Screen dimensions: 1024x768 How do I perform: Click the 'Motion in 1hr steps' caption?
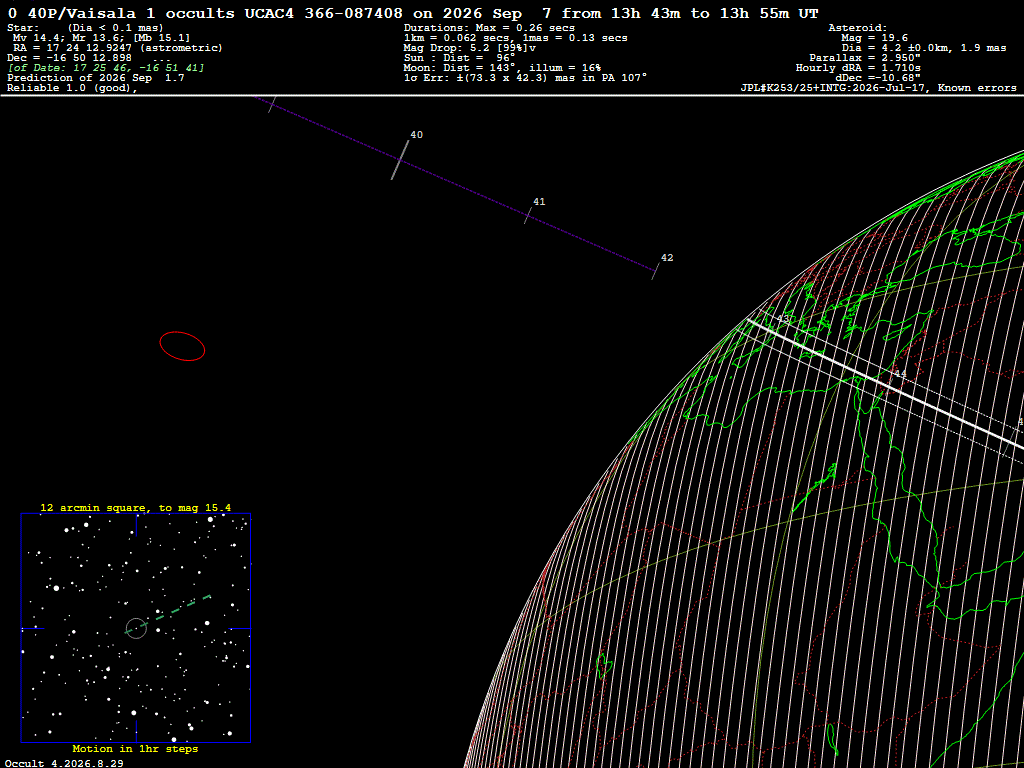[x=135, y=749]
